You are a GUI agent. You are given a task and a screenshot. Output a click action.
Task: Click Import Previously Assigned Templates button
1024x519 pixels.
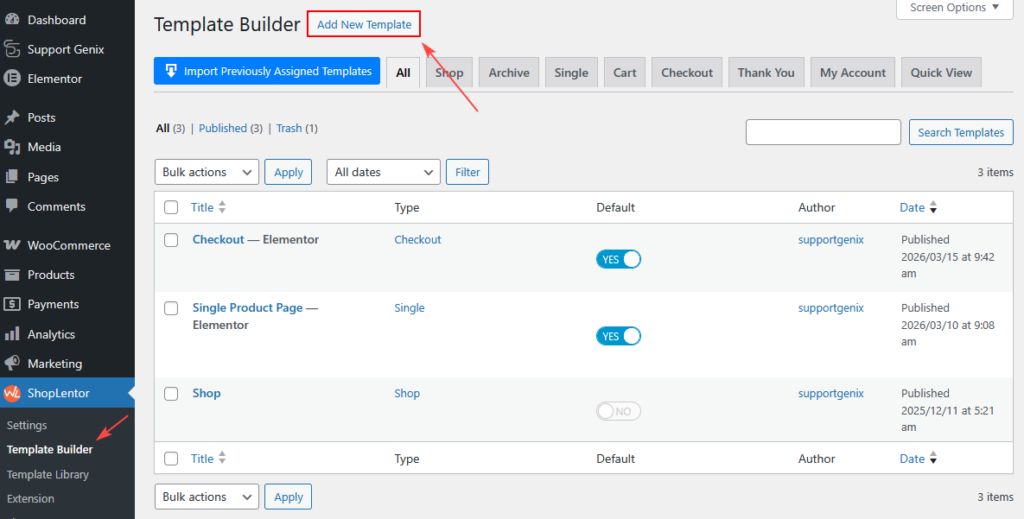267,71
